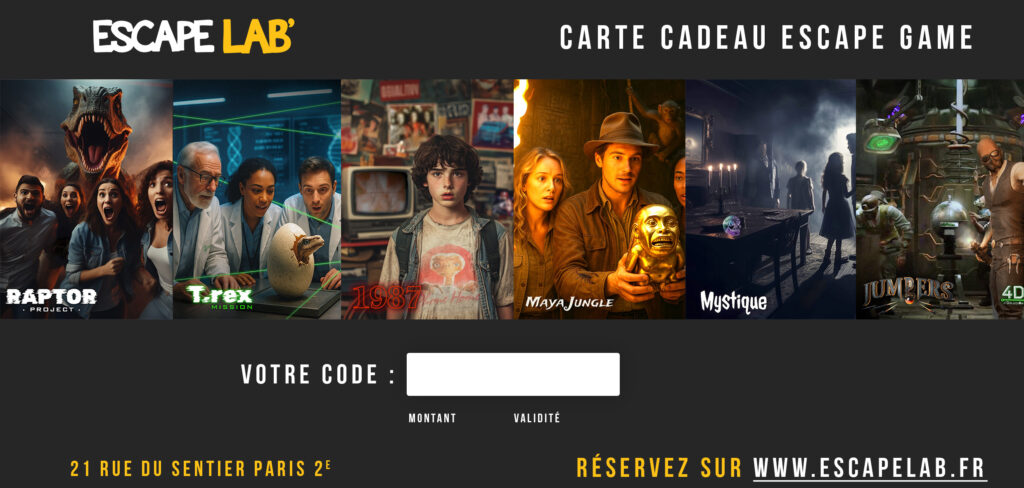The image size is (1024, 488).
Task: Select the Raptor Project poster
Action: (86, 199)
